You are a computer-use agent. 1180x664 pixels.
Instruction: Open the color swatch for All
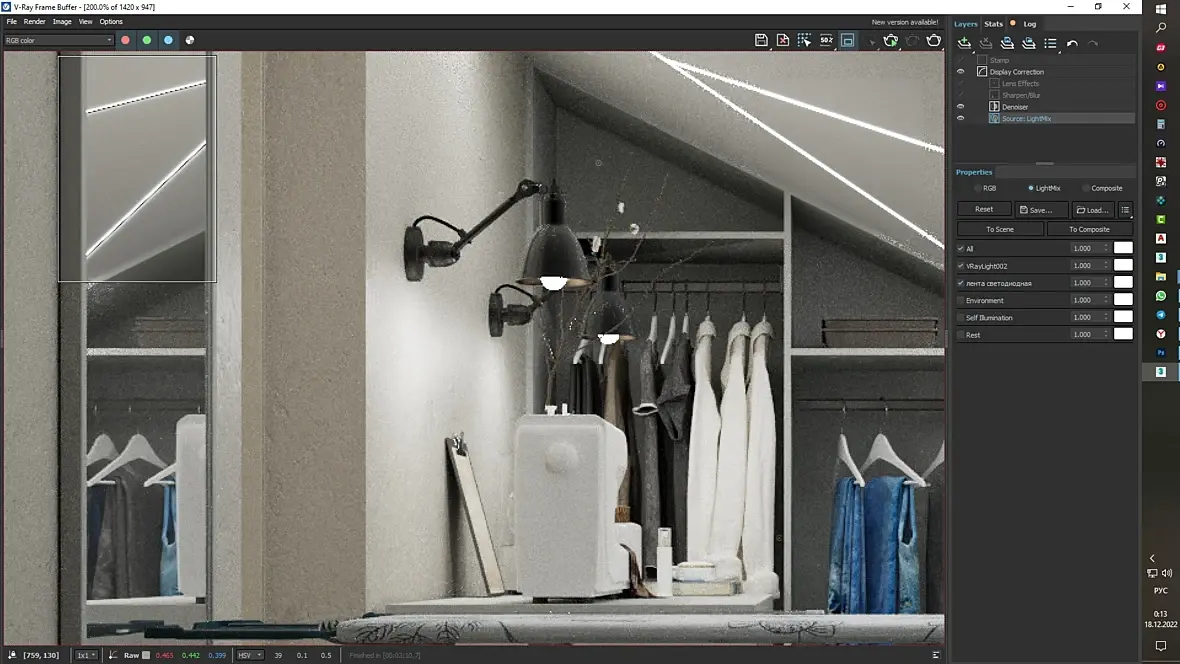point(1123,248)
